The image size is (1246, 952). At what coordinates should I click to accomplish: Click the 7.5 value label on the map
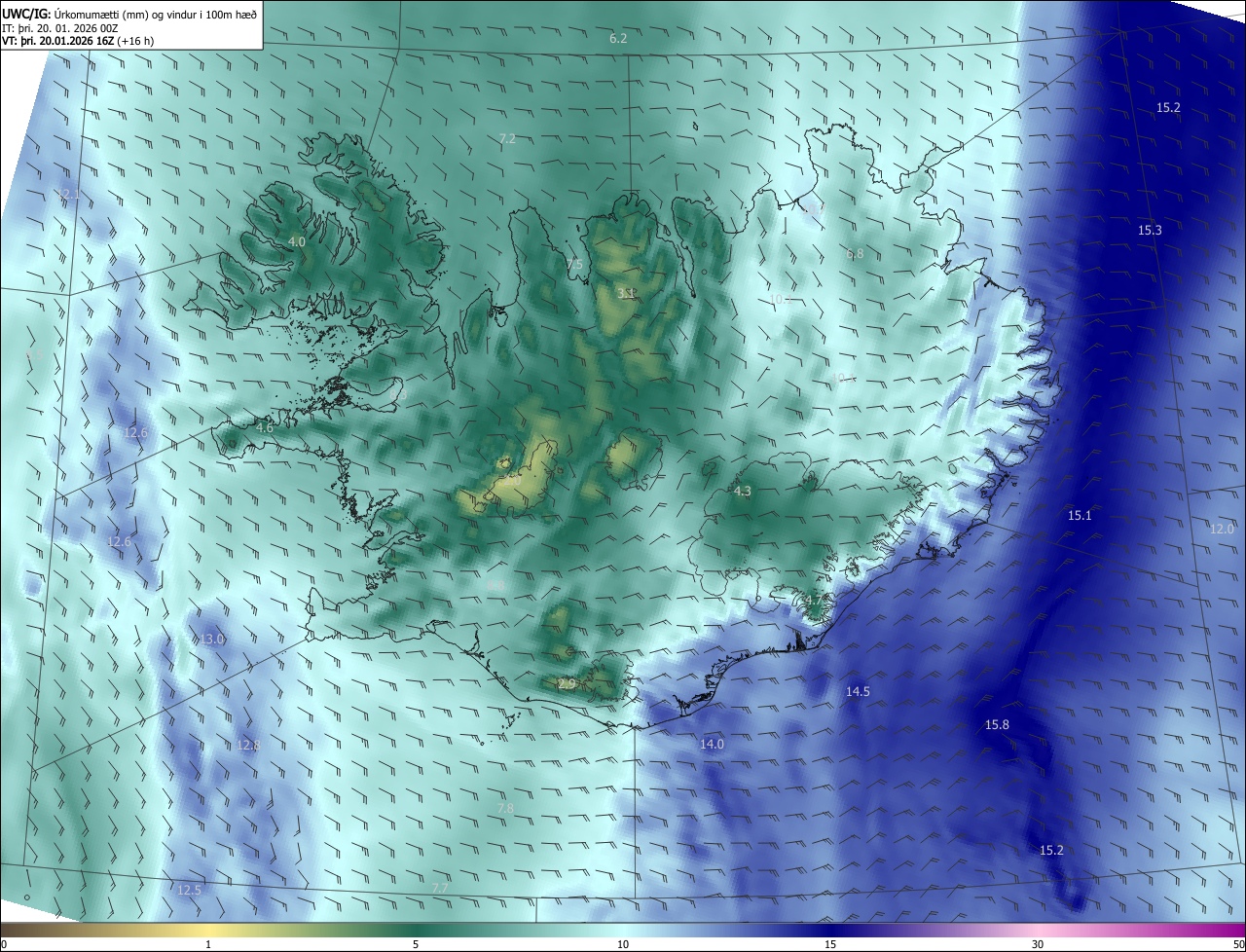[574, 265]
